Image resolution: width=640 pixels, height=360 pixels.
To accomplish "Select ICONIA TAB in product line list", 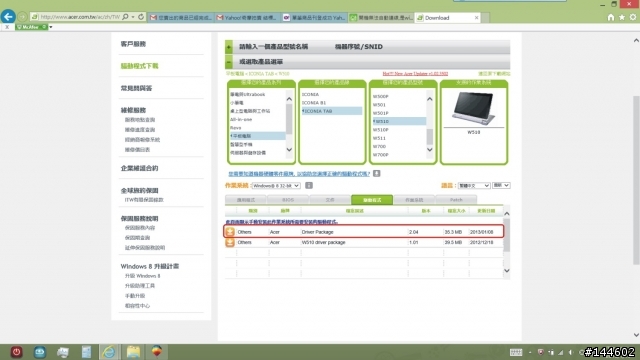I will pyautogui.click(x=331, y=111).
